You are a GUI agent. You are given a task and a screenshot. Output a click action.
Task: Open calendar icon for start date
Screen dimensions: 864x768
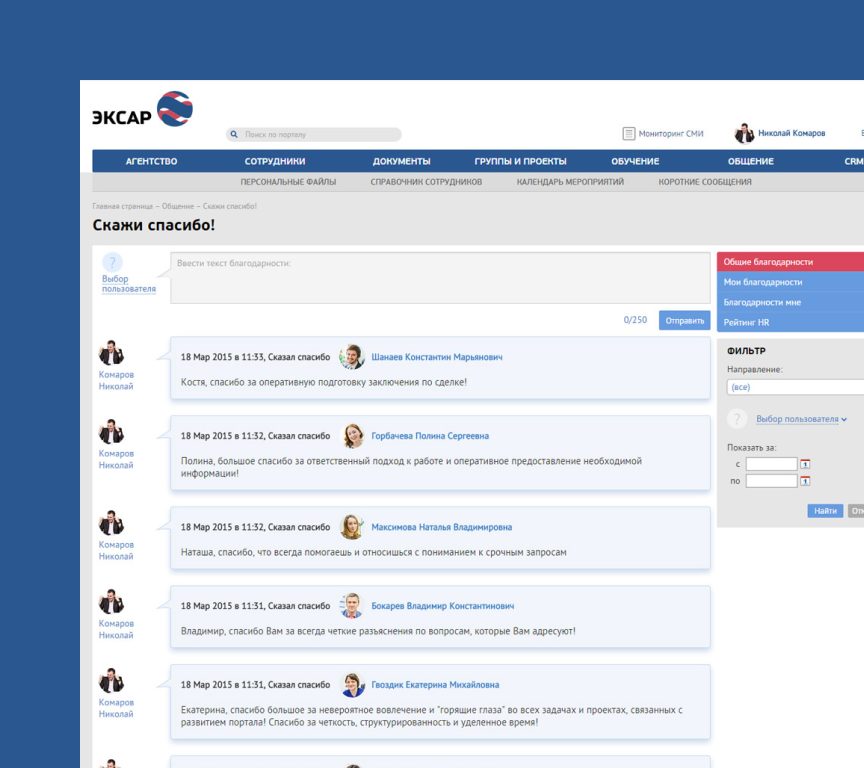(805, 464)
